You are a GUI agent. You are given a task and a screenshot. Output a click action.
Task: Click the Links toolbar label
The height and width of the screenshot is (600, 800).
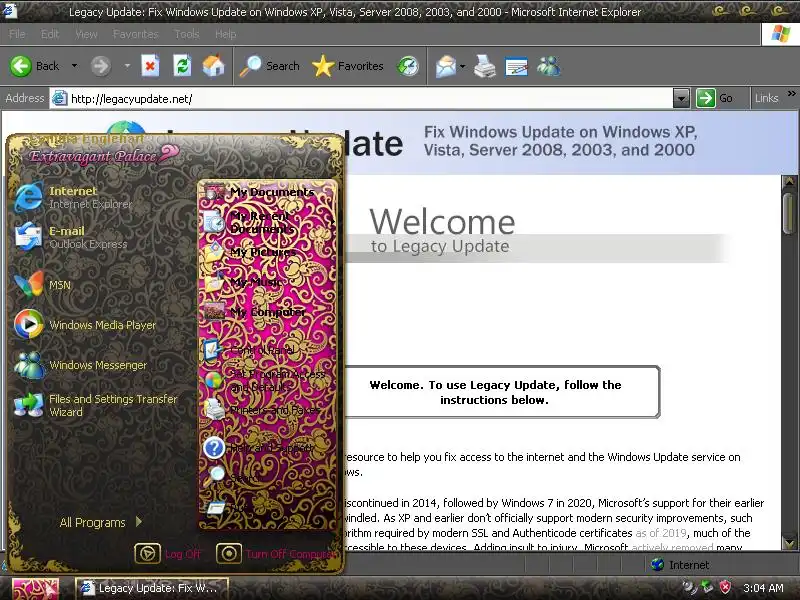[x=766, y=98]
